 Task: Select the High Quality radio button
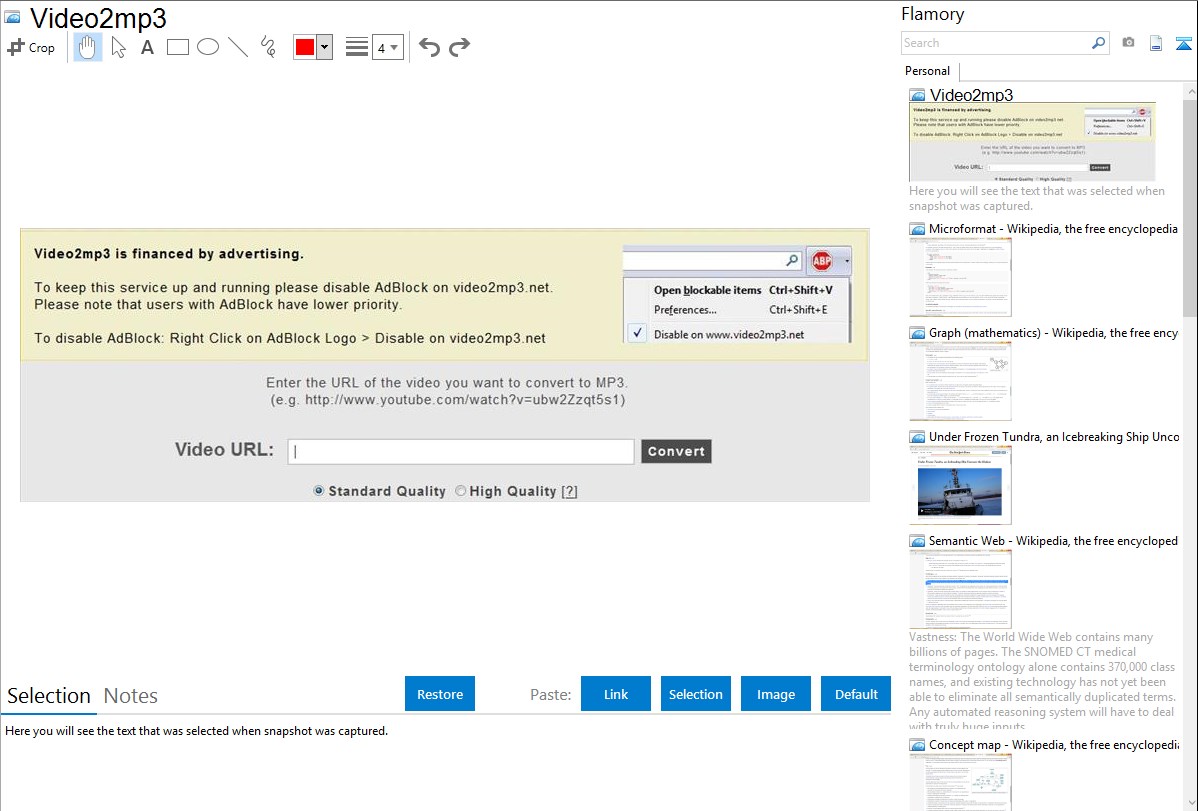point(461,491)
